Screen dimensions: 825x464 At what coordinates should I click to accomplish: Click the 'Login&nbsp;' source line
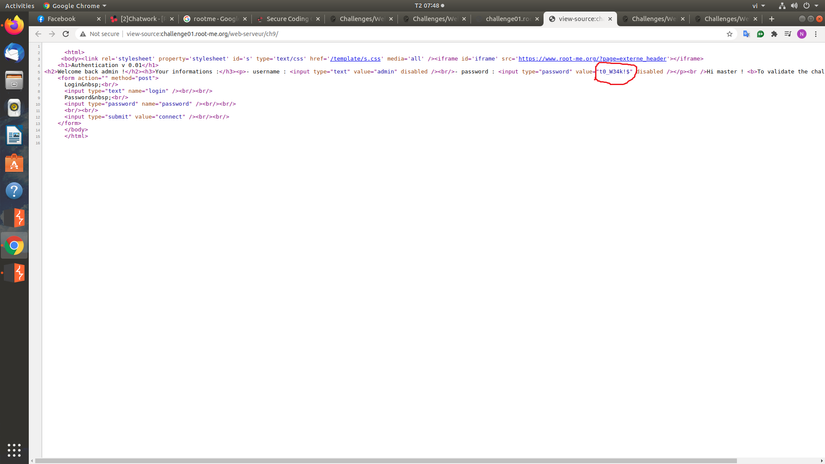(x=91, y=84)
